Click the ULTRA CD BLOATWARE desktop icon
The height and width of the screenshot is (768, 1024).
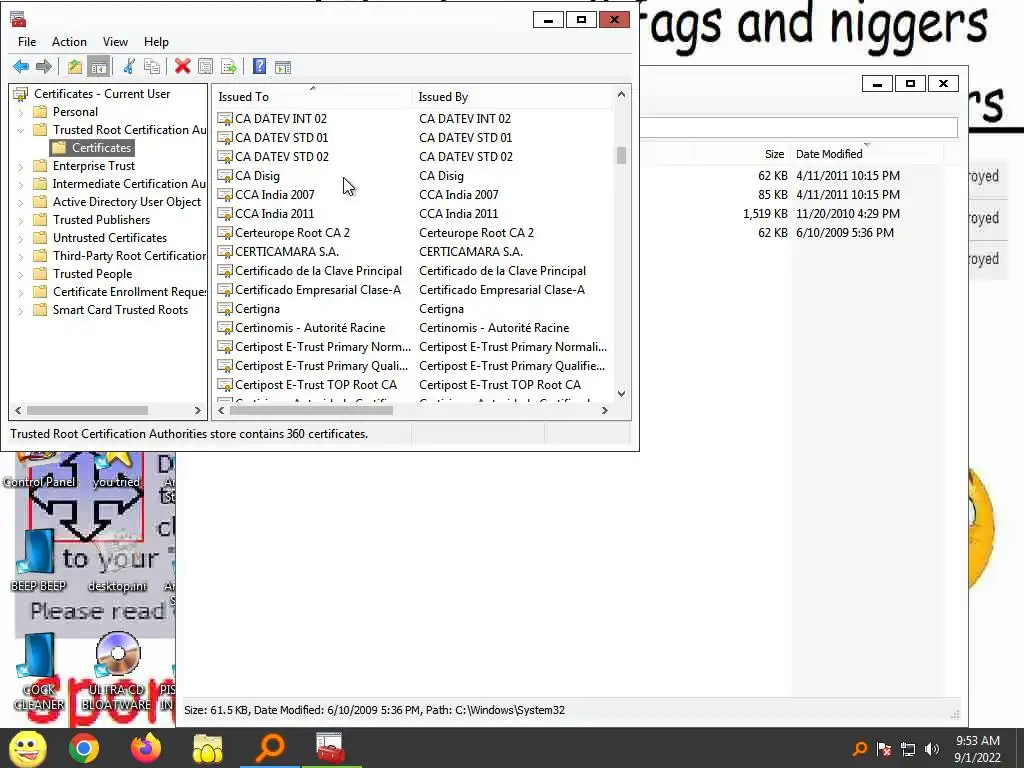[117, 671]
